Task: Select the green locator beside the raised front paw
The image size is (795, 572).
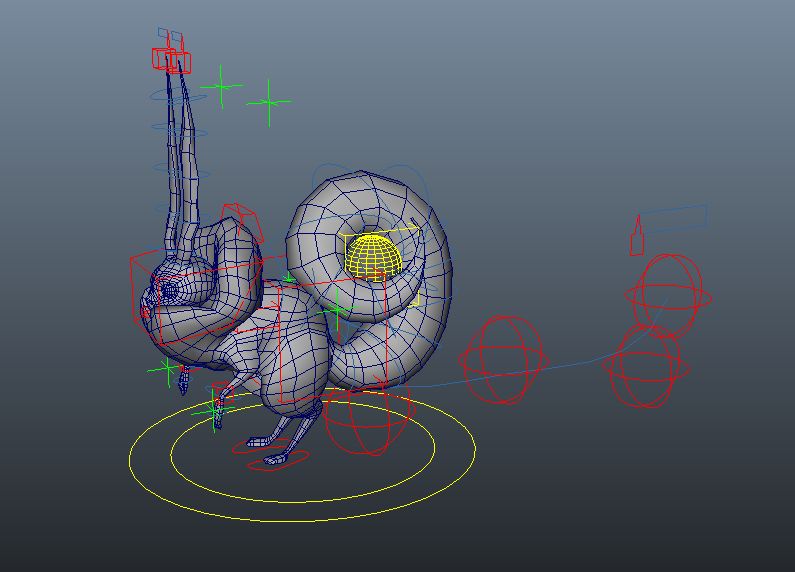Action: pyautogui.click(x=168, y=369)
